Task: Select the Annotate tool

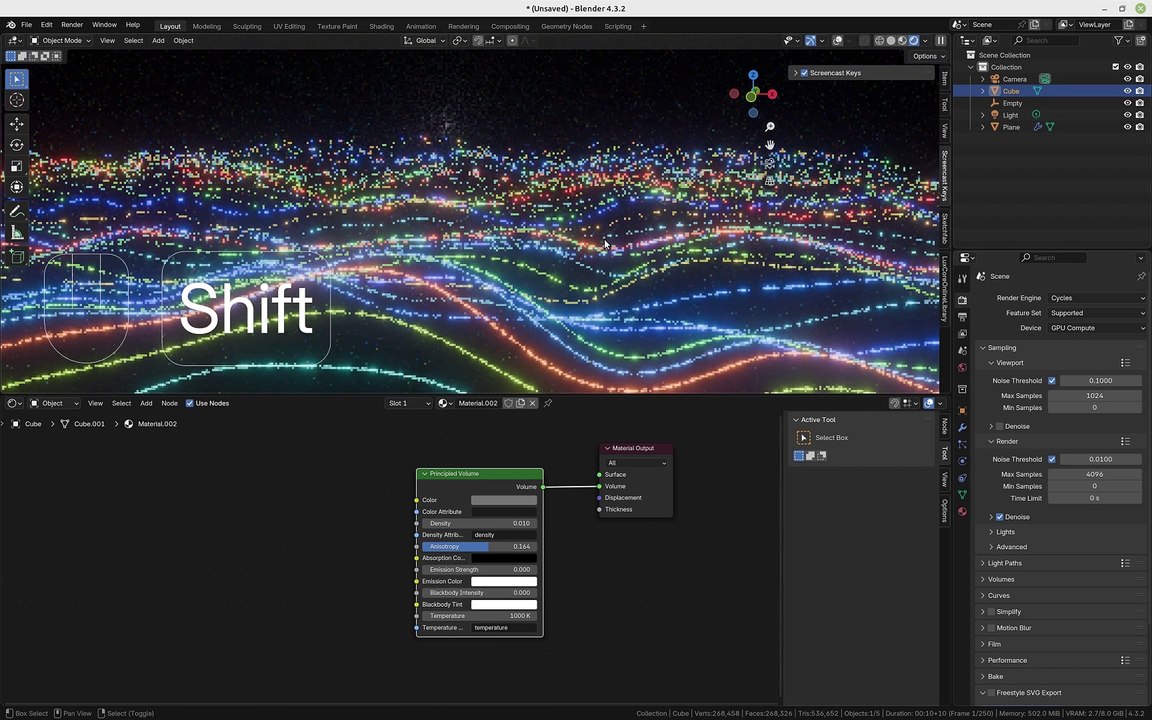Action: click(x=17, y=212)
